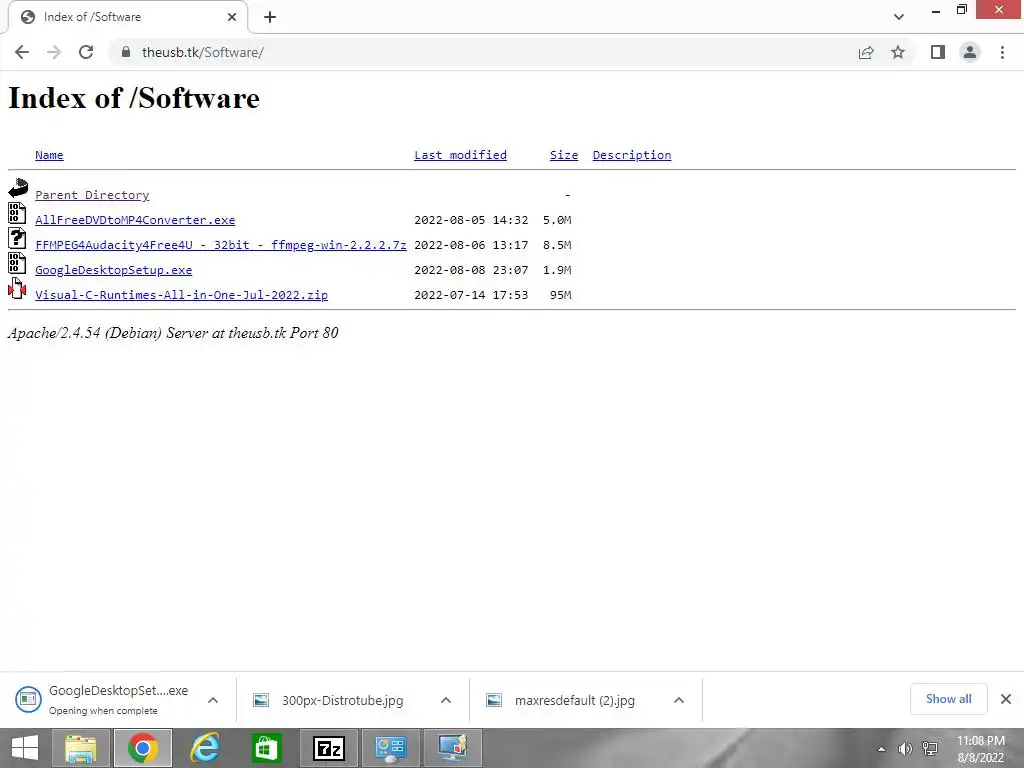This screenshot has width=1024, height=768.
Task: Click Chrome icon in taskbar
Action: (x=143, y=748)
